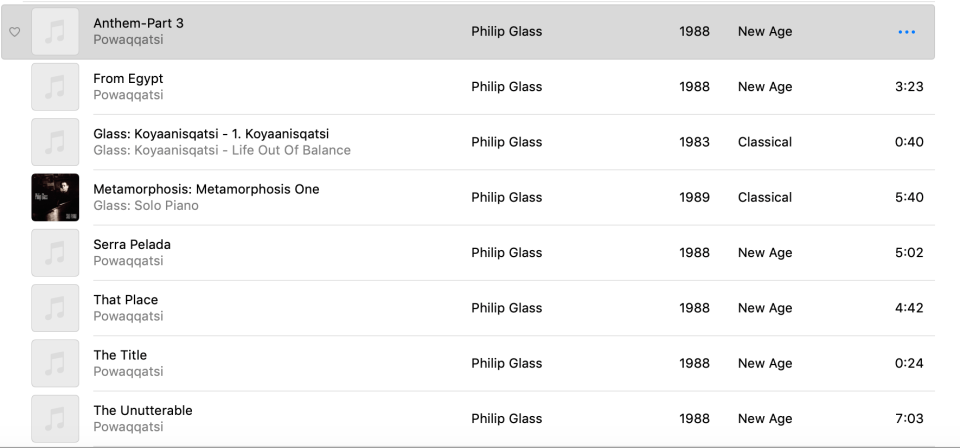Viewport: 960px width, 448px height.
Task: Open the three-dot menu for Anthem-Part 3
Action: coord(906,32)
